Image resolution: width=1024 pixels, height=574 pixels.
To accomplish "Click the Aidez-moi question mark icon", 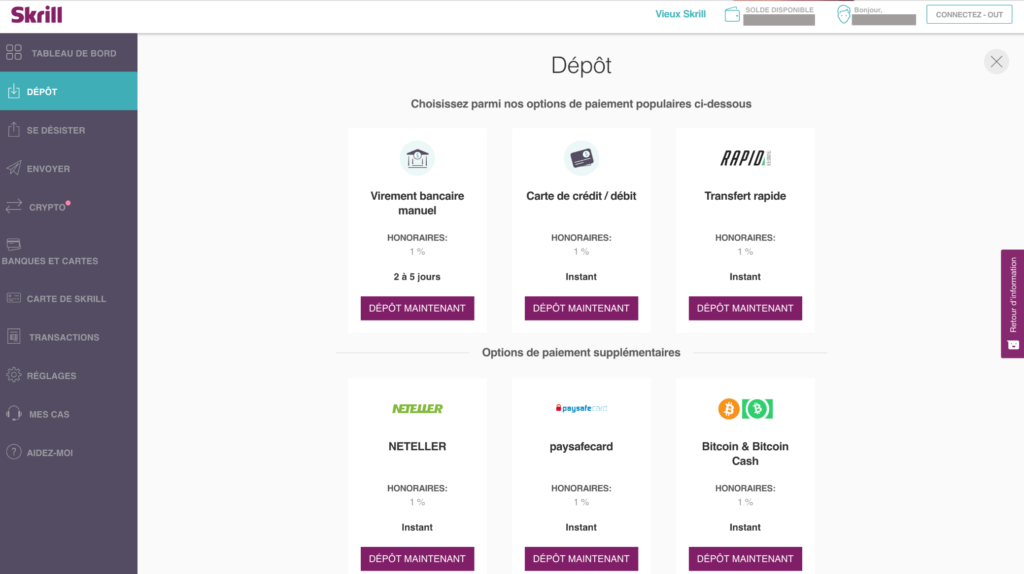I will 14,452.
